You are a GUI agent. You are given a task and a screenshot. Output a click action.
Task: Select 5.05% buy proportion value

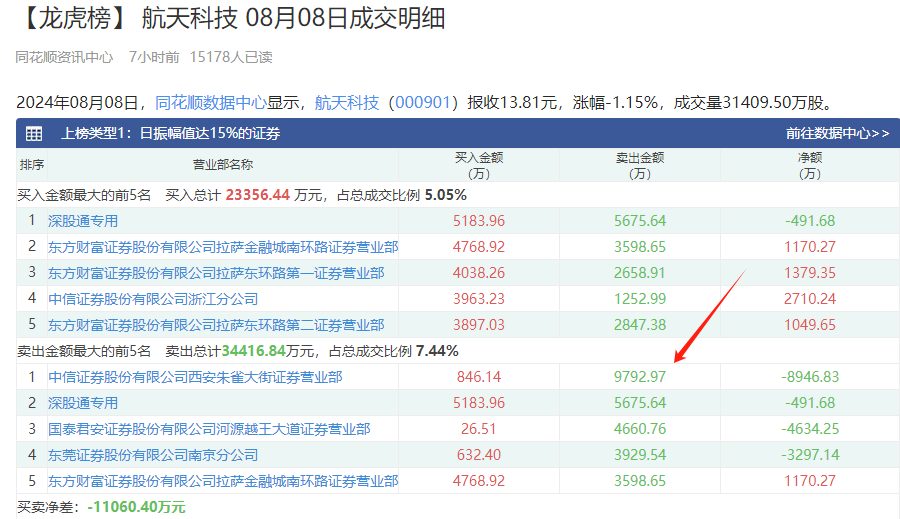coord(445,195)
